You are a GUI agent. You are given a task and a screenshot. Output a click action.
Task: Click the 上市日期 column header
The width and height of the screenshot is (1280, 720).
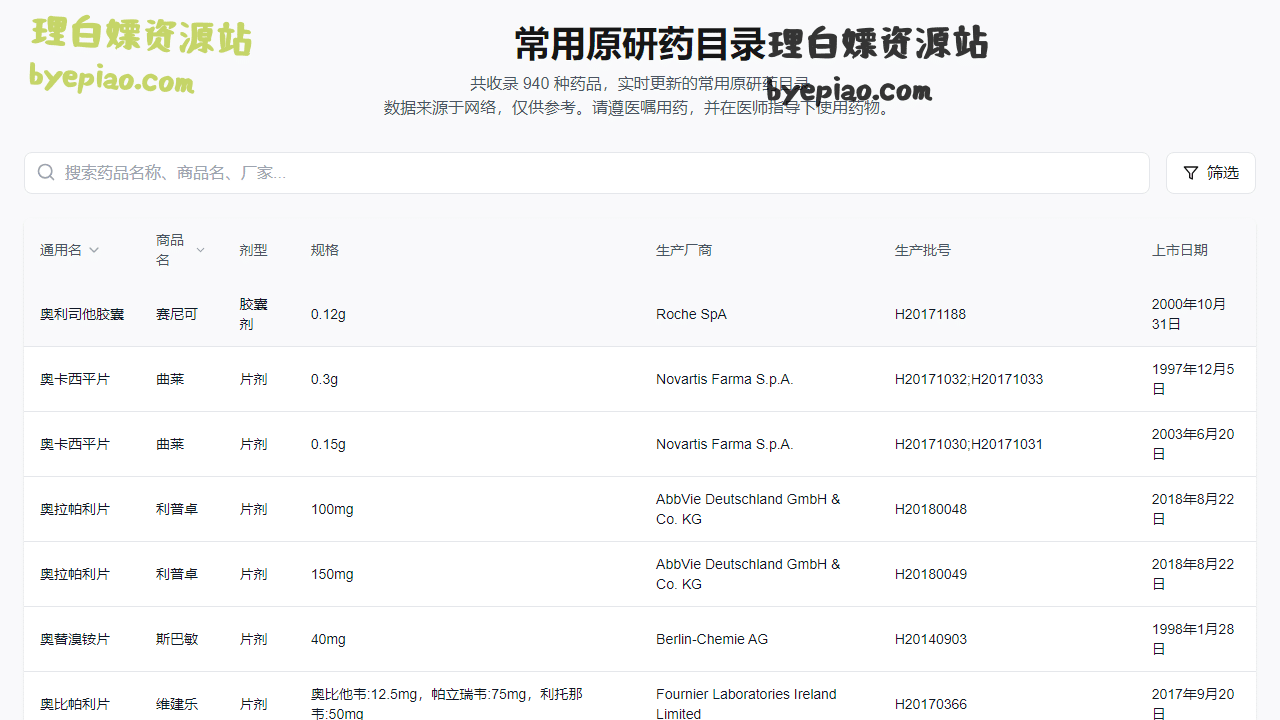tap(1180, 250)
